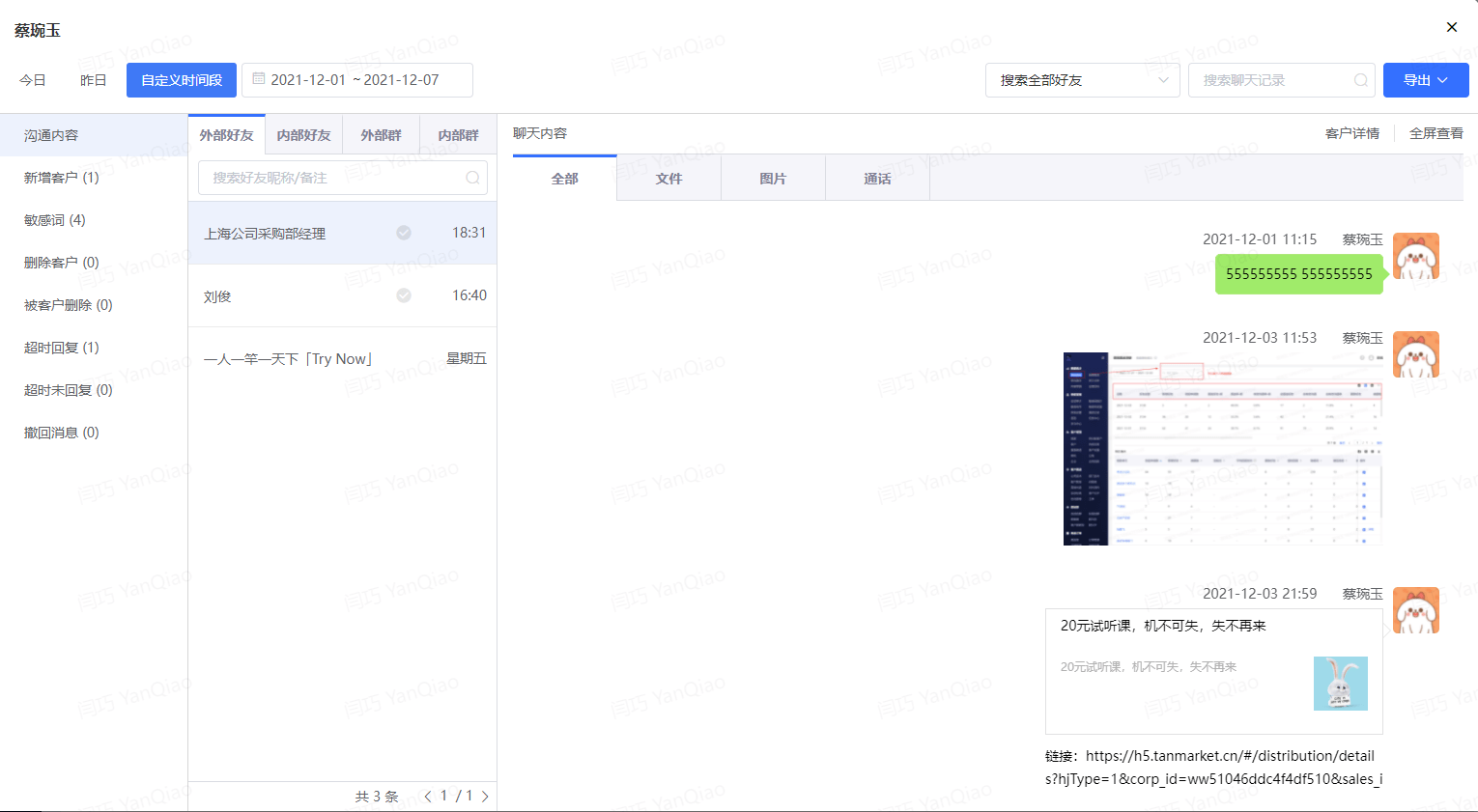This screenshot has width=1478, height=812.
Task: Open 客户详情 link
Action: pyautogui.click(x=1351, y=133)
